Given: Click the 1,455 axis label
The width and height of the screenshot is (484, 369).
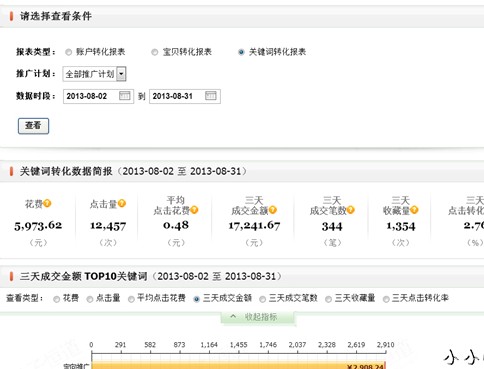Looking at the screenshot, I should tap(238, 345).
